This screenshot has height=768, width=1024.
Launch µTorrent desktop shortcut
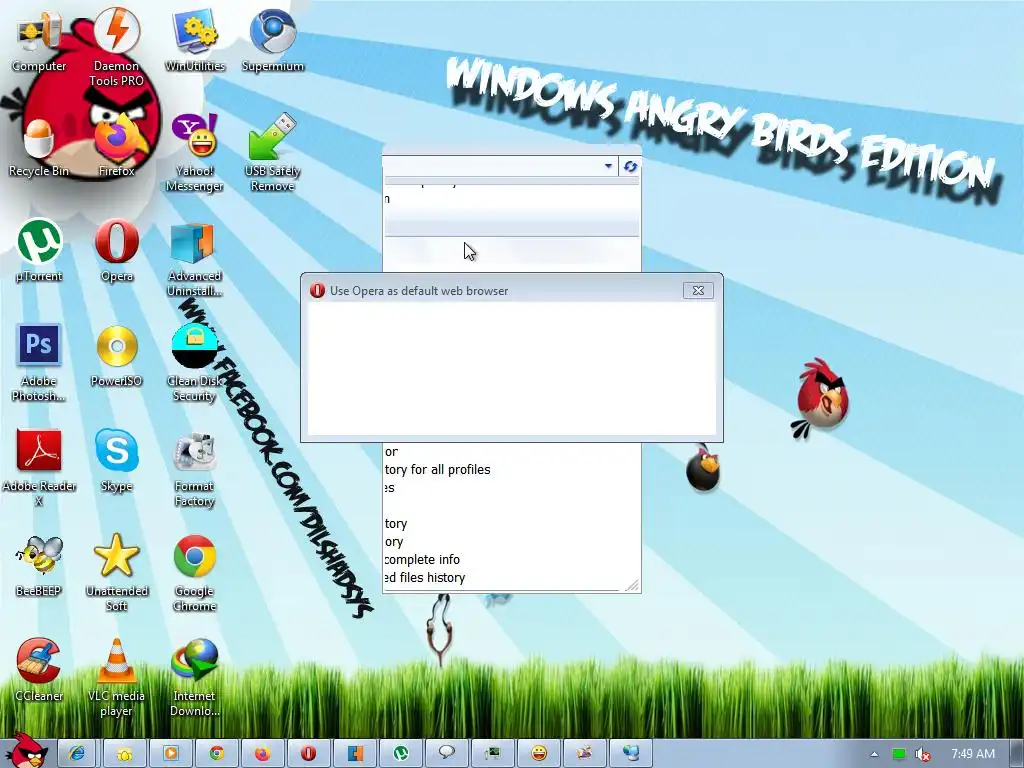click(39, 250)
